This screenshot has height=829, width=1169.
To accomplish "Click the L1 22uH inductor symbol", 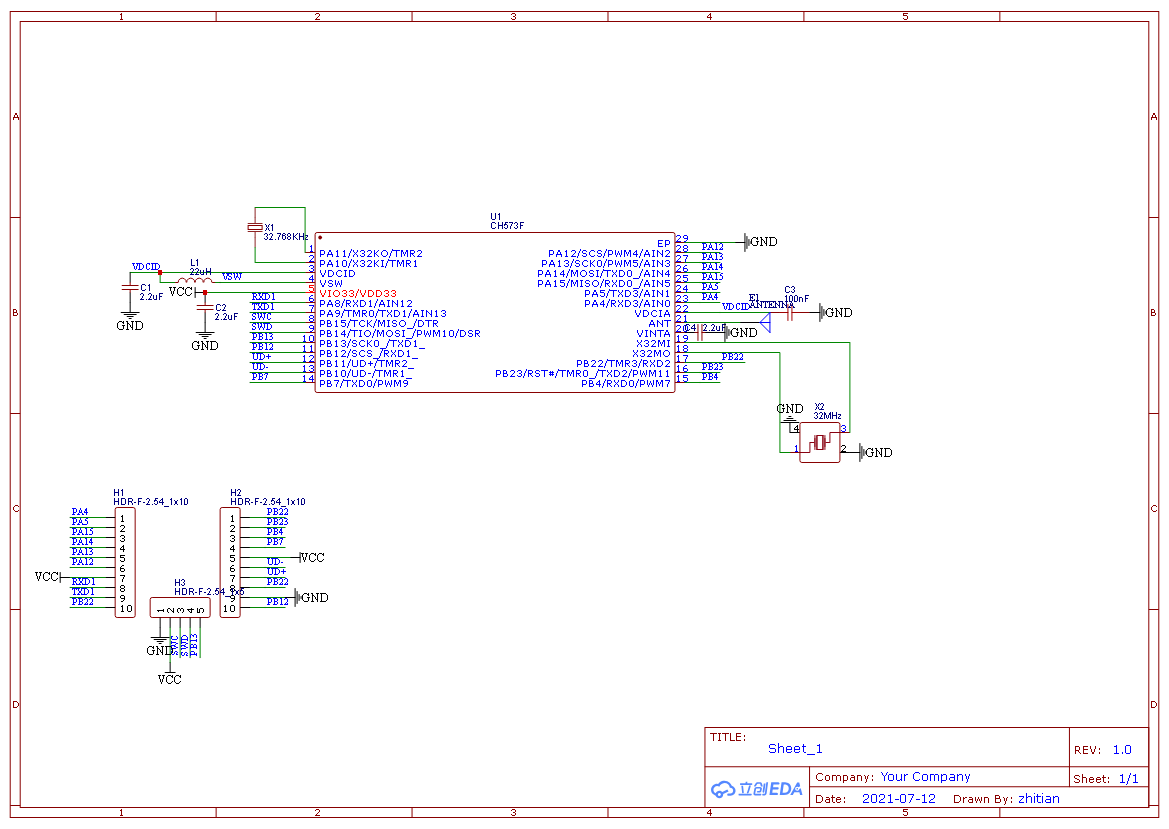I will pyautogui.click(x=194, y=280).
